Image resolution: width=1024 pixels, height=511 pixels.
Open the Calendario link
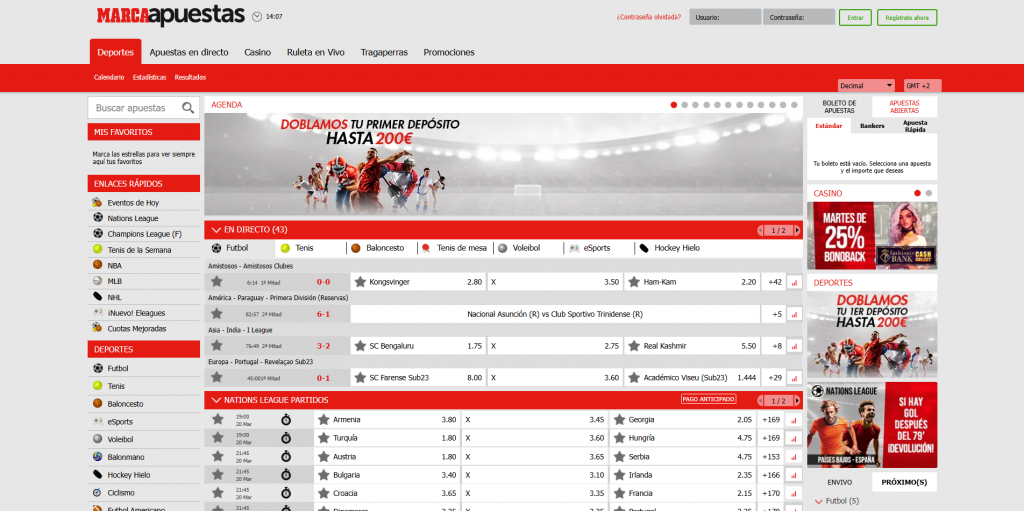point(109,77)
